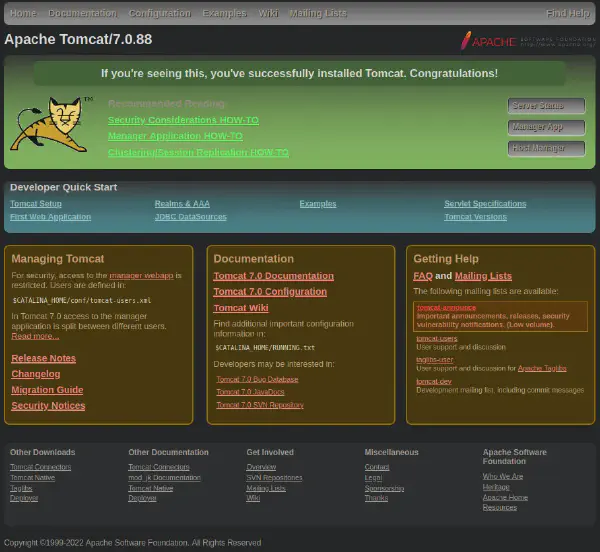Open Contact under Miscellaneous
The width and height of the screenshot is (600, 552).
coord(377,467)
